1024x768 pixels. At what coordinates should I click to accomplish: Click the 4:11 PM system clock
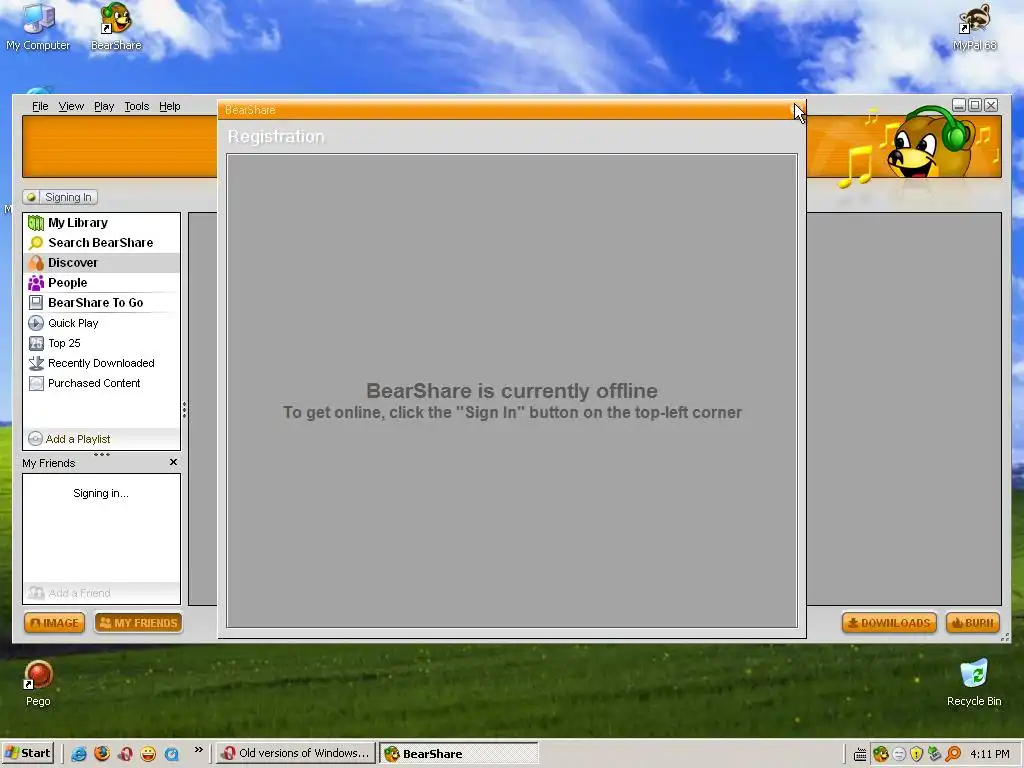pos(990,754)
